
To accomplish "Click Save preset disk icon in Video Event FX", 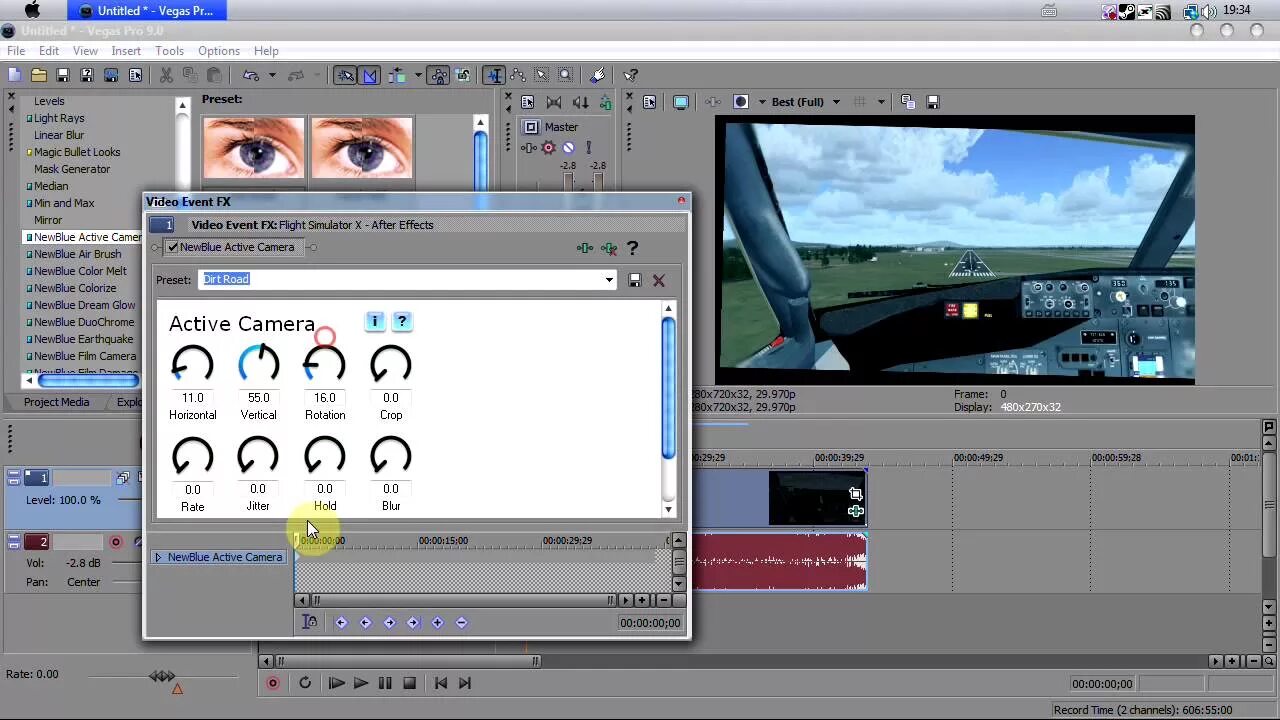I will [635, 280].
